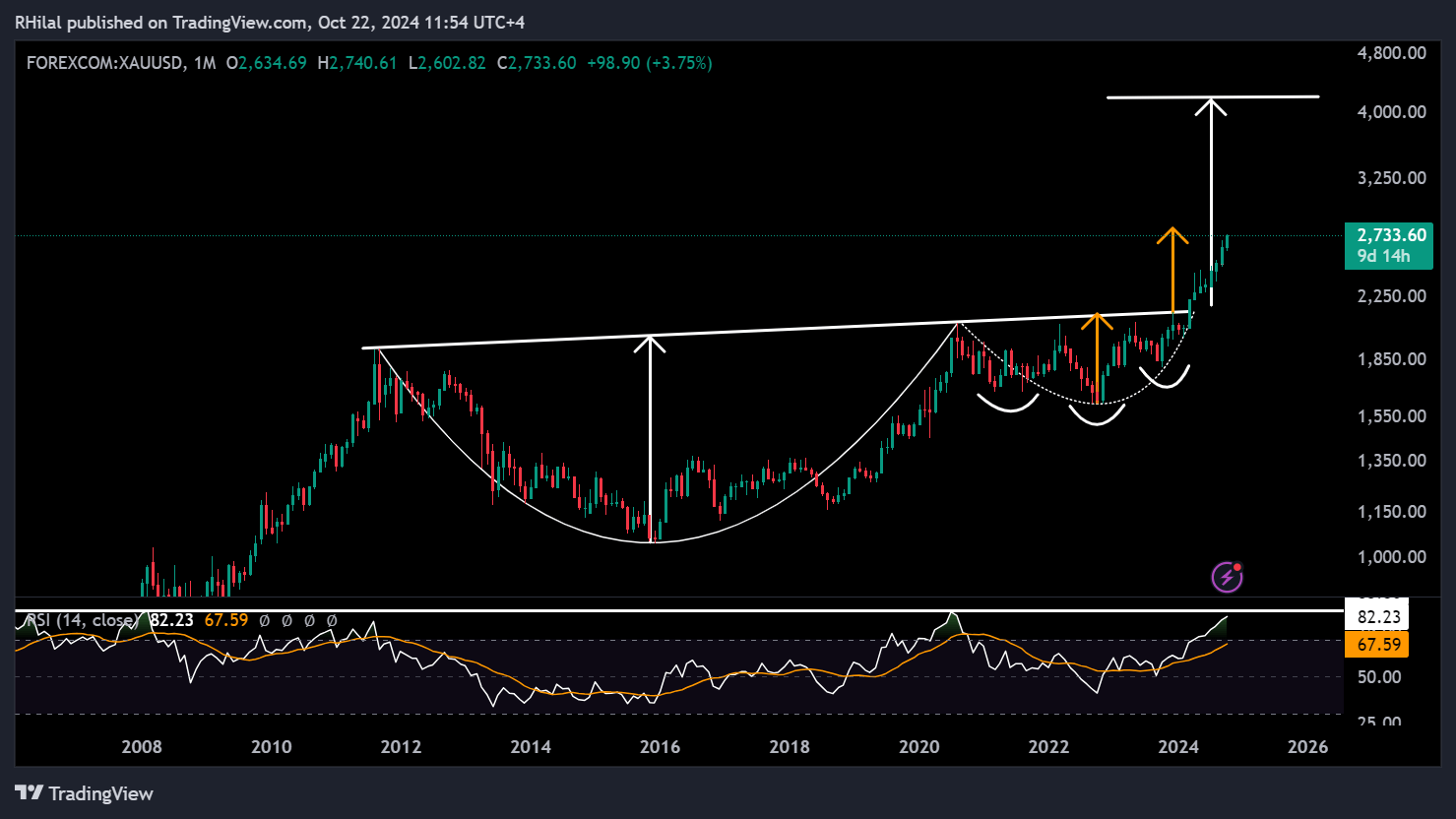Click the TradingView logo at bottom left
Image resolution: width=1456 pixels, height=819 pixels.
85,792
